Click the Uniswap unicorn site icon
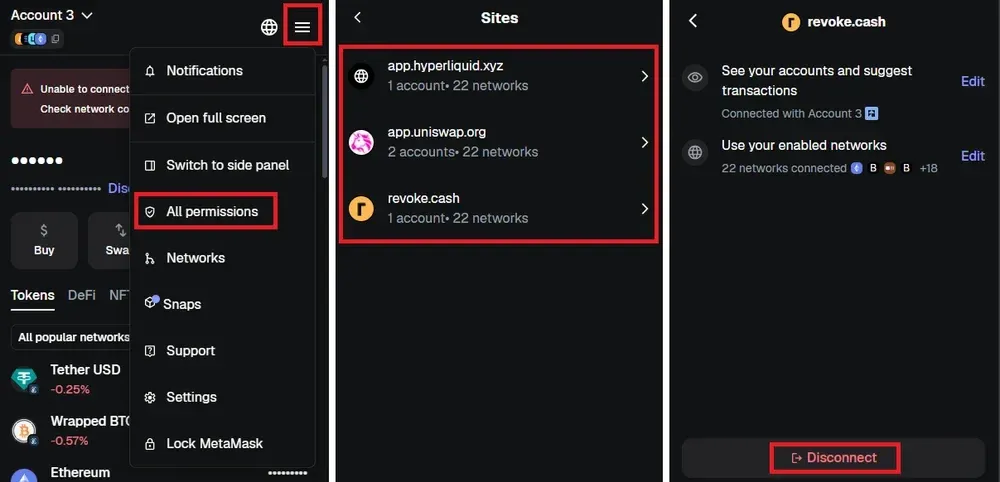 (x=361, y=142)
